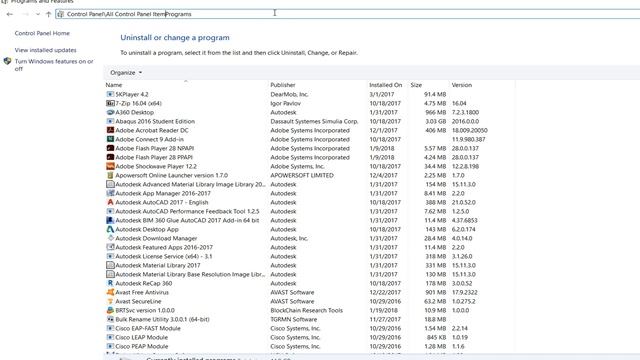Click the 5KPlayer 4.2 icon
Image resolution: width=640 pixels, height=360 pixels.
coord(110,94)
